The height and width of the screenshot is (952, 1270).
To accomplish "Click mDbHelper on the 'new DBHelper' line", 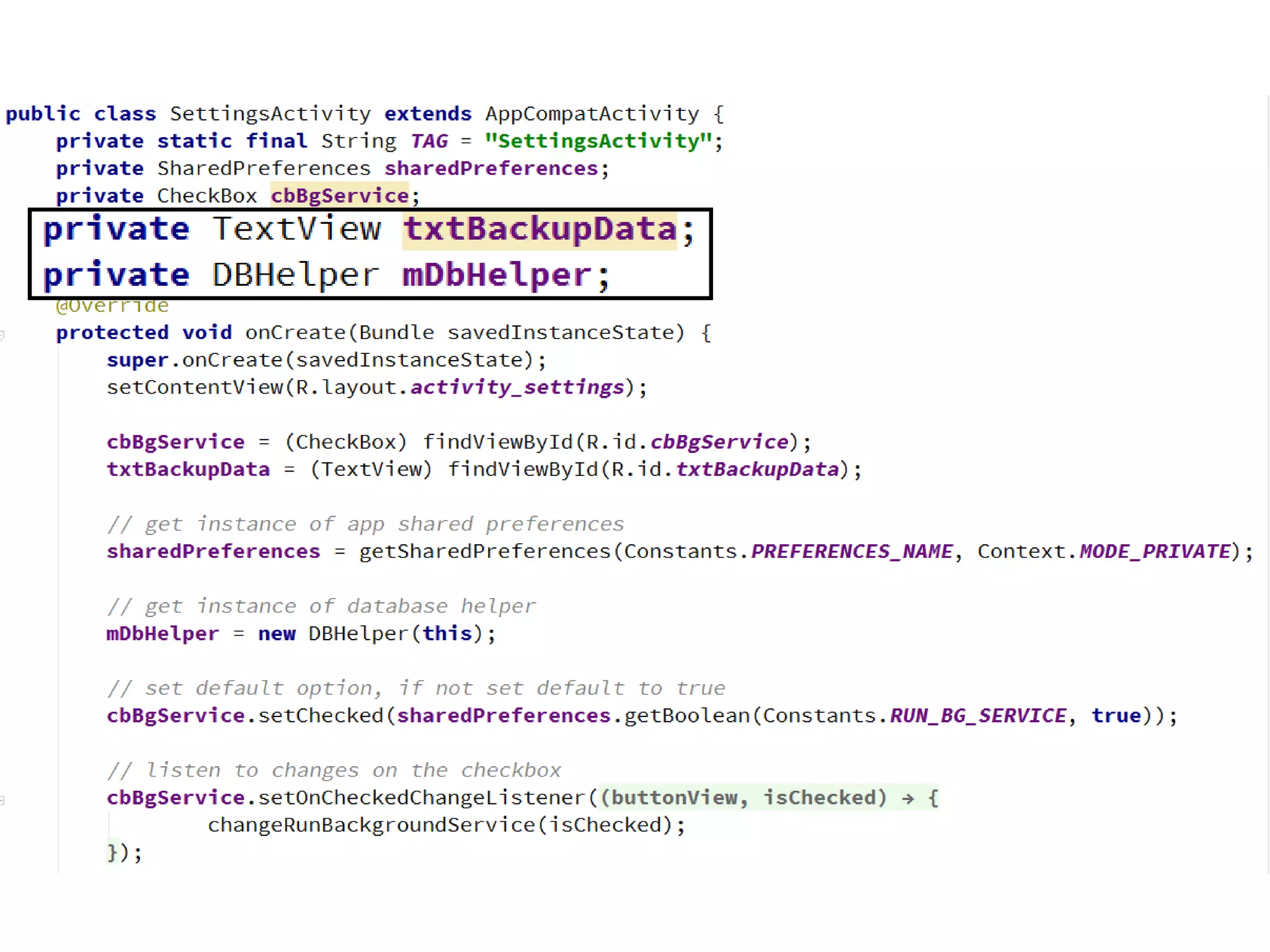I will [162, 633].
